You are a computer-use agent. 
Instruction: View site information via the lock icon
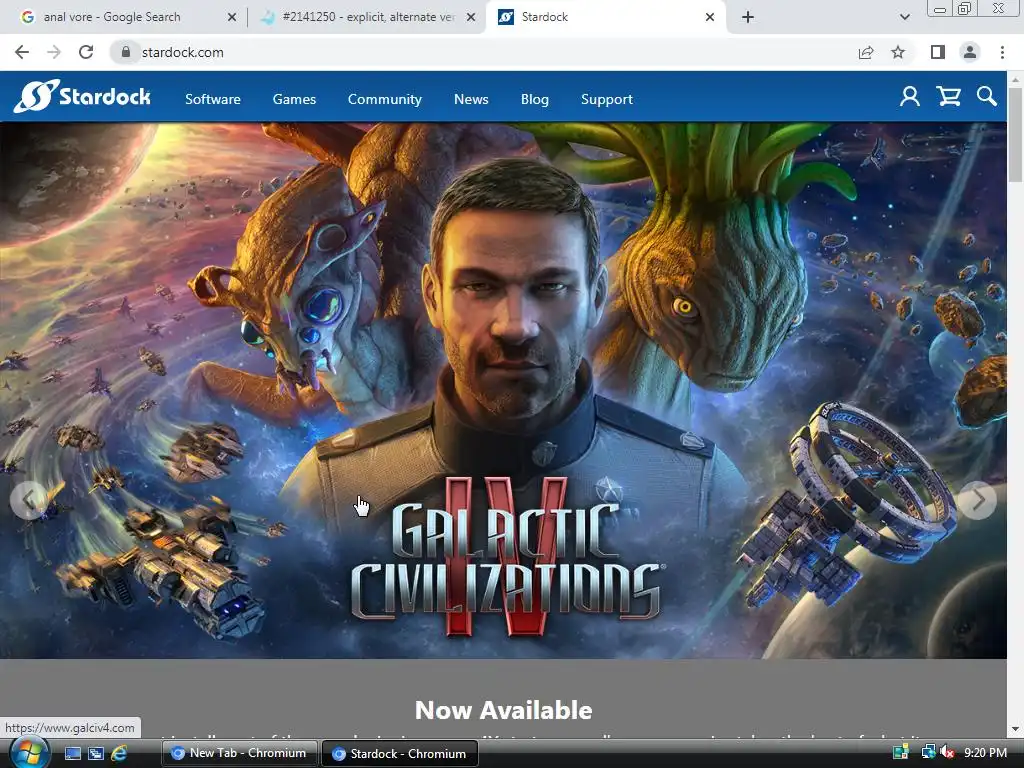(x=125, y=52)
